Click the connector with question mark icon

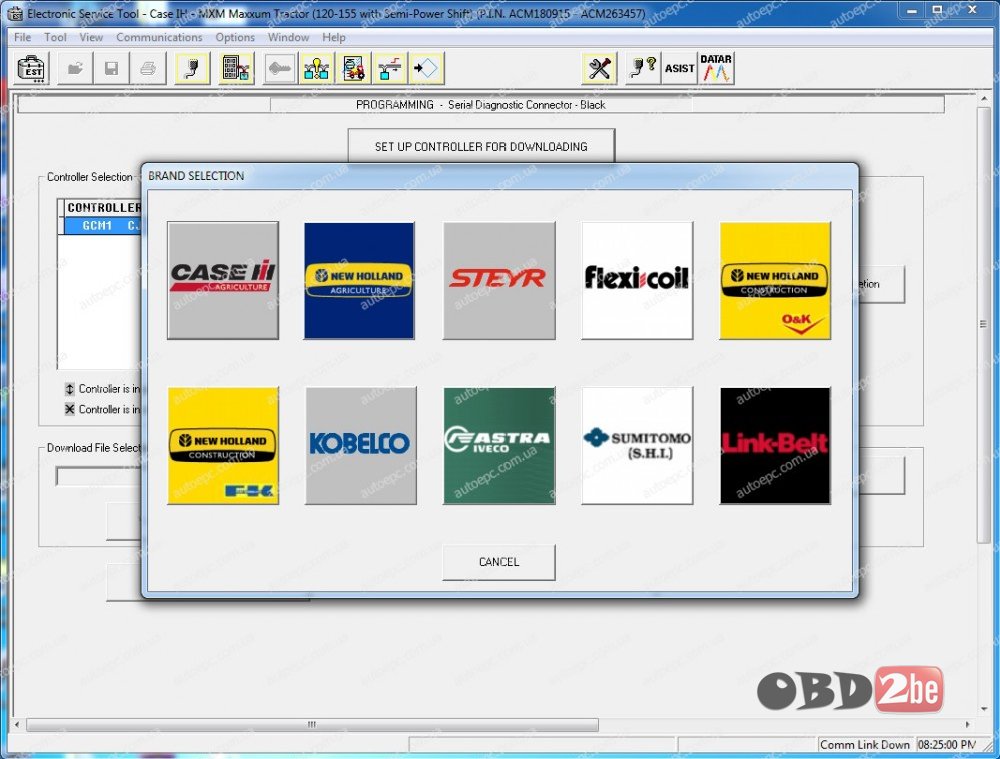[642, 68]
